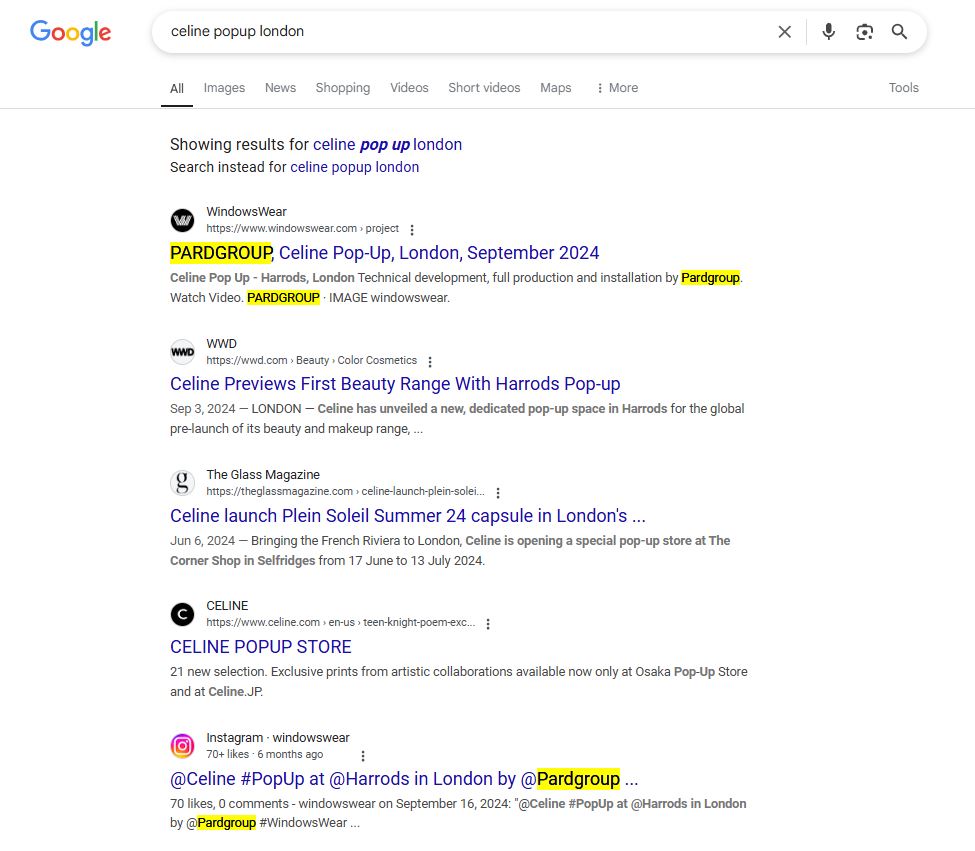
Task: Open 'Celine Previews First Beauty Range' result
Action: (395, 384)
